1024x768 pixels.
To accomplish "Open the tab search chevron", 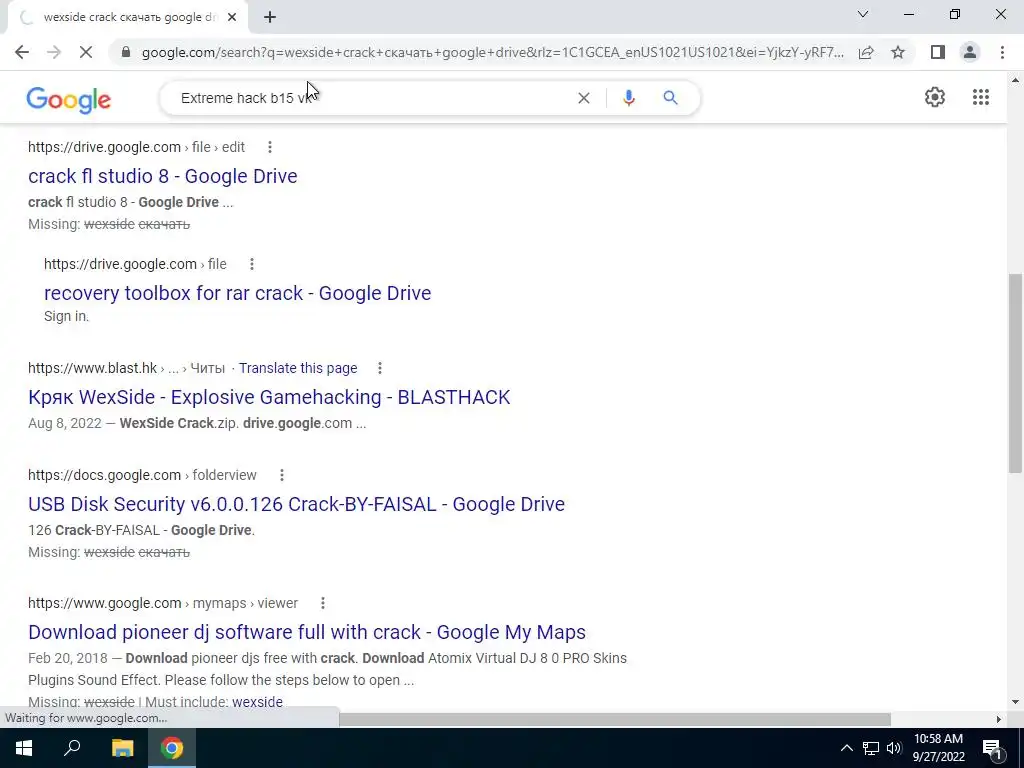I will (863, 14).
